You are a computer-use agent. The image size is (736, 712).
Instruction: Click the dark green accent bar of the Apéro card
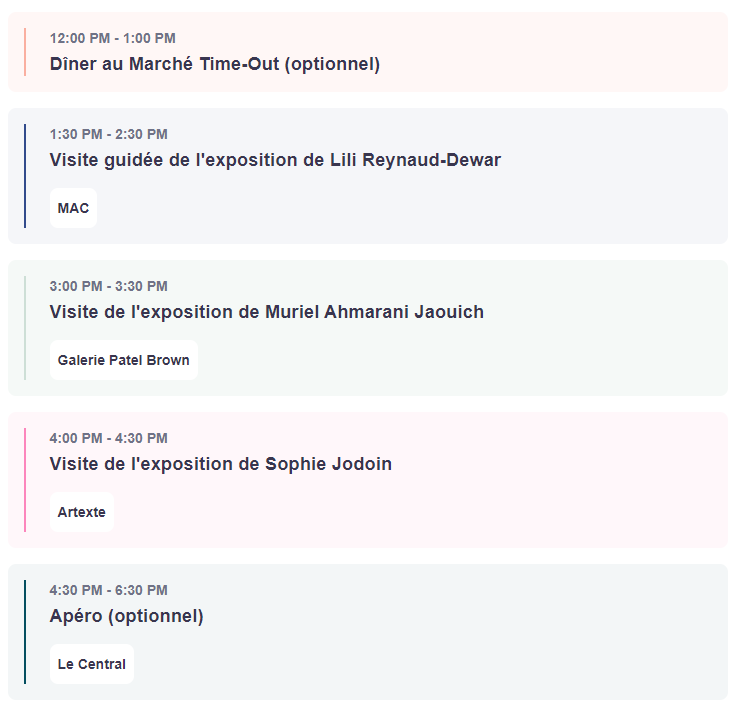point(25,632)
